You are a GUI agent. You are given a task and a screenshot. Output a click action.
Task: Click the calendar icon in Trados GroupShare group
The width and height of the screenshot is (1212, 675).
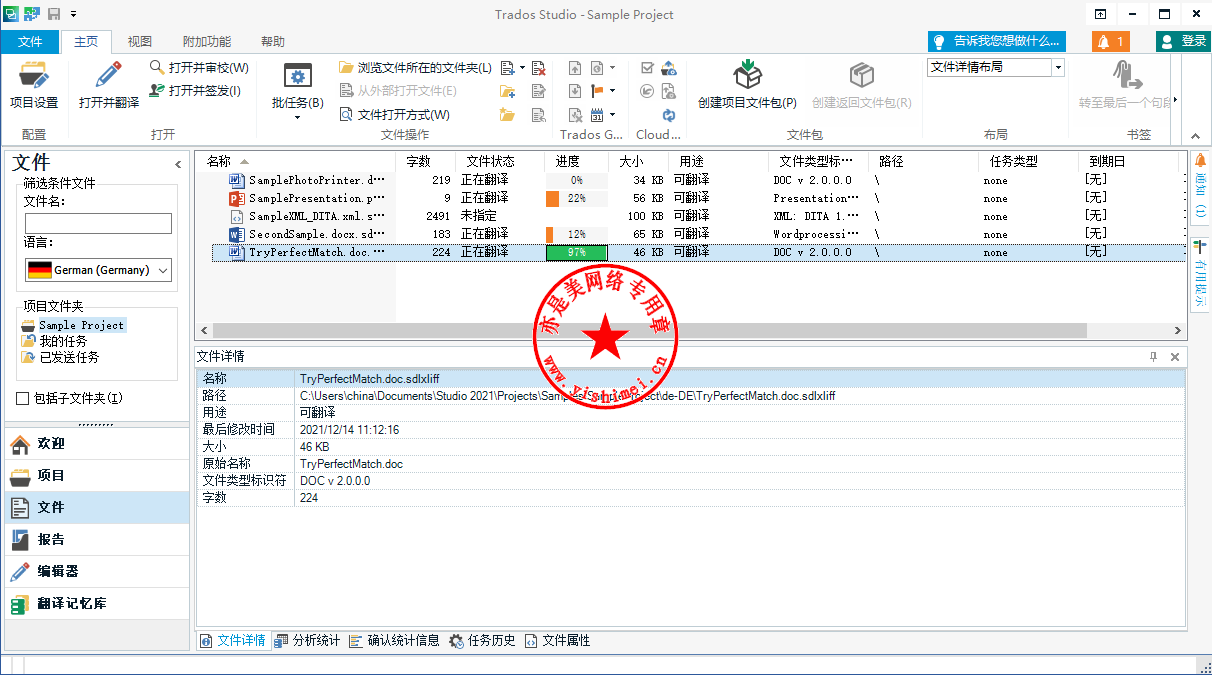[x=597, y=115]
